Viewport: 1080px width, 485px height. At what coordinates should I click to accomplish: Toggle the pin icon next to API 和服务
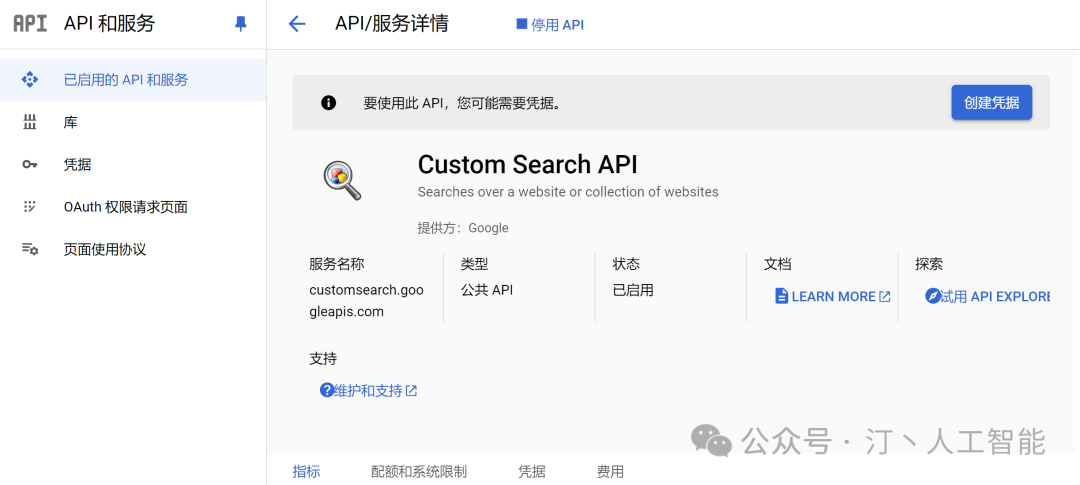click(240, 24)
